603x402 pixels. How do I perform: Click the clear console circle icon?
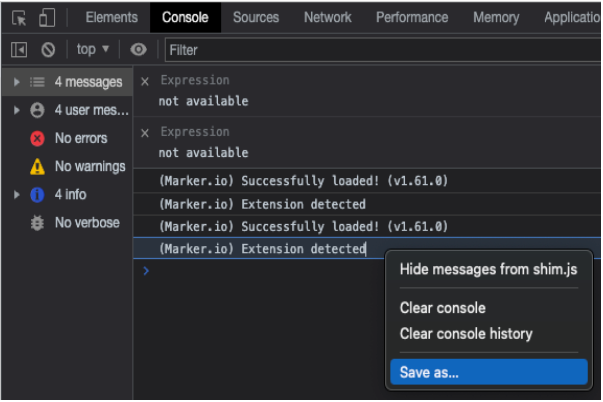(47, 49)
